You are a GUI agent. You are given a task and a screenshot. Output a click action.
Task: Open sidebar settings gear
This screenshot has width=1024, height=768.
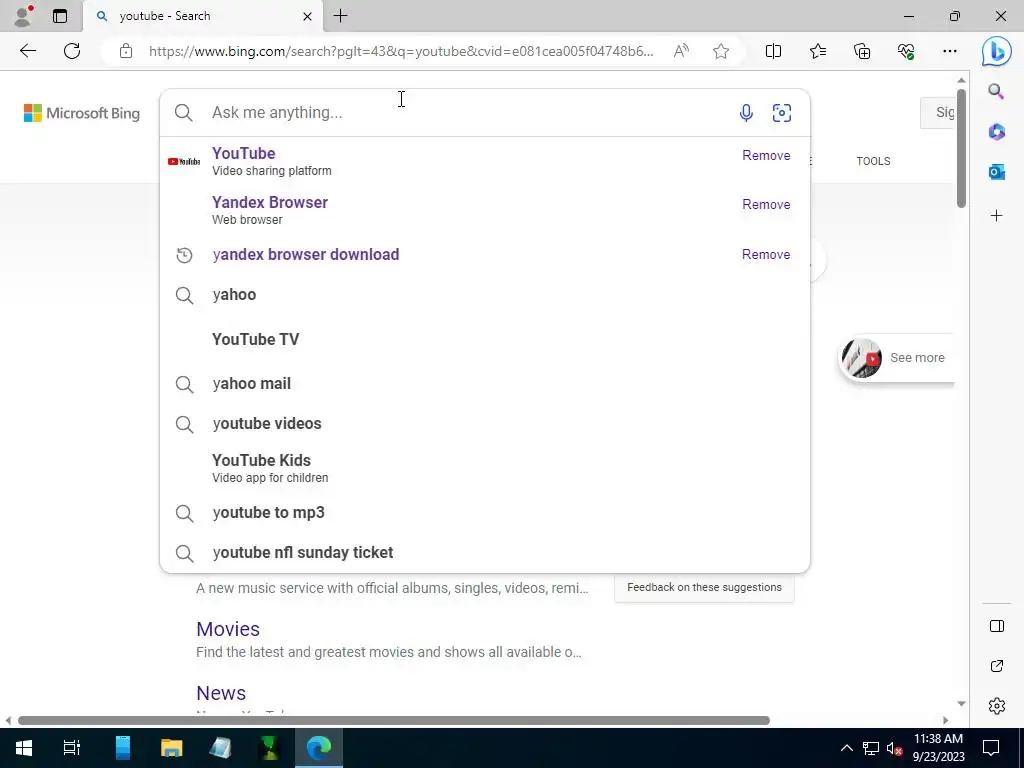click(x=997, y=706)
